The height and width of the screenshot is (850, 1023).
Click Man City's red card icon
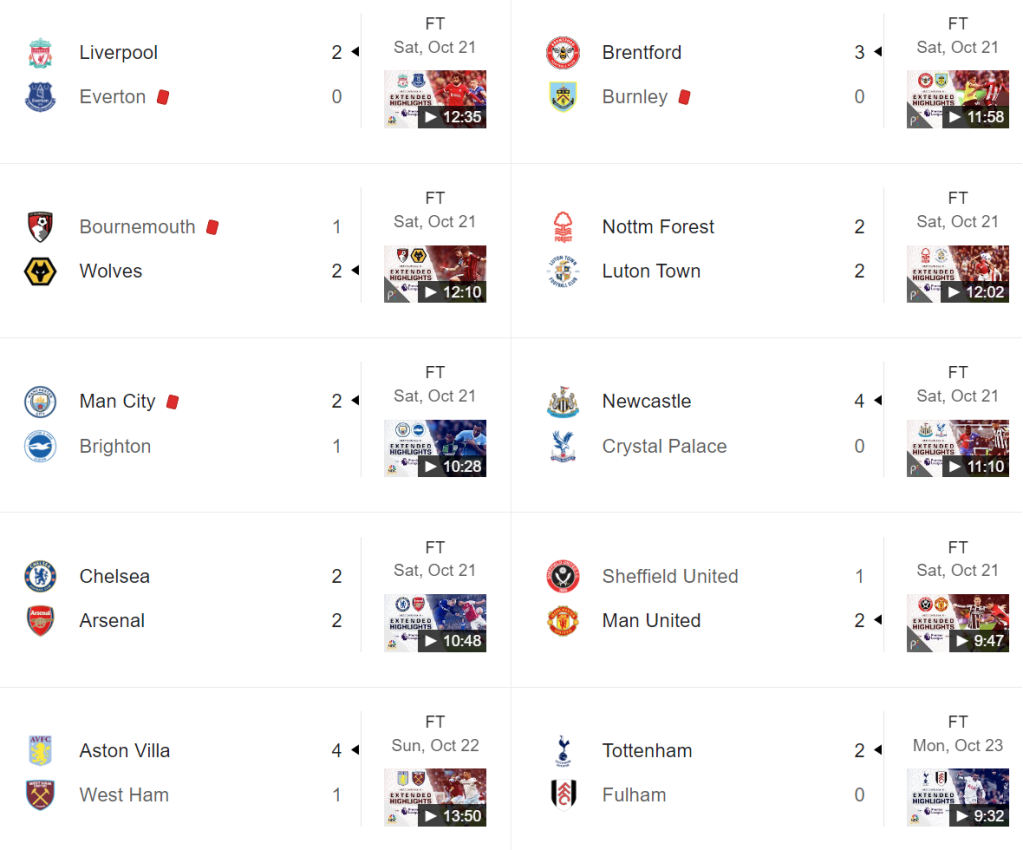[x=172, y=402]
